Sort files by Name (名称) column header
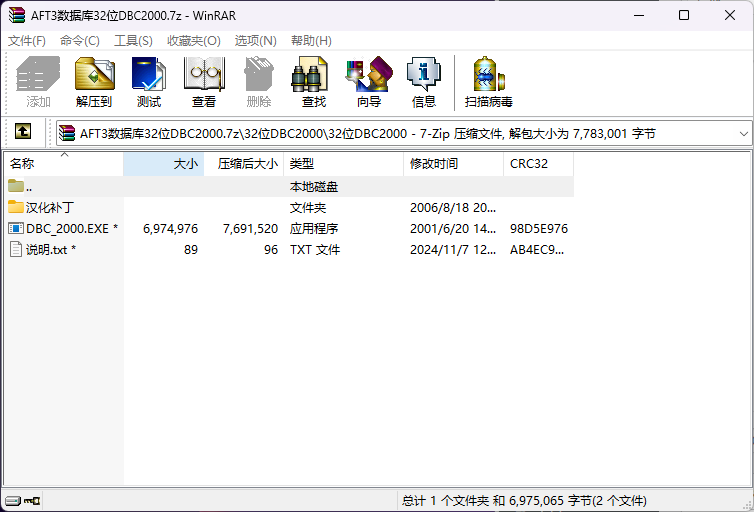Screen dimensions: 754x512 22,164
